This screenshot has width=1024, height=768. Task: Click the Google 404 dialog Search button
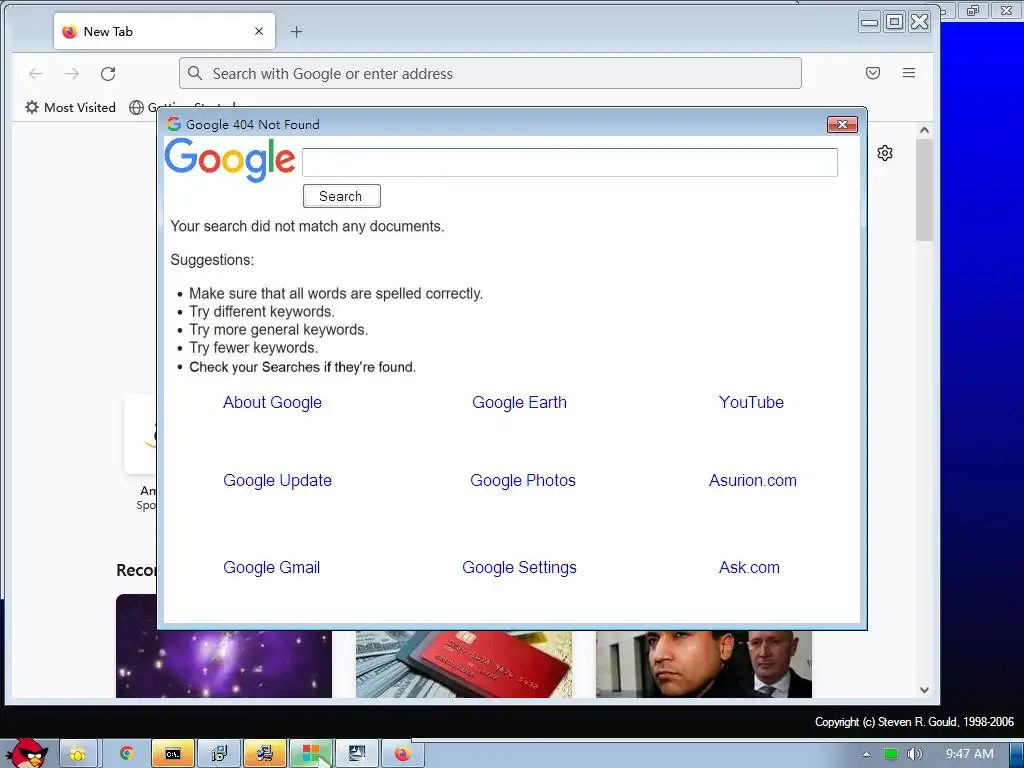pos(342,196)
